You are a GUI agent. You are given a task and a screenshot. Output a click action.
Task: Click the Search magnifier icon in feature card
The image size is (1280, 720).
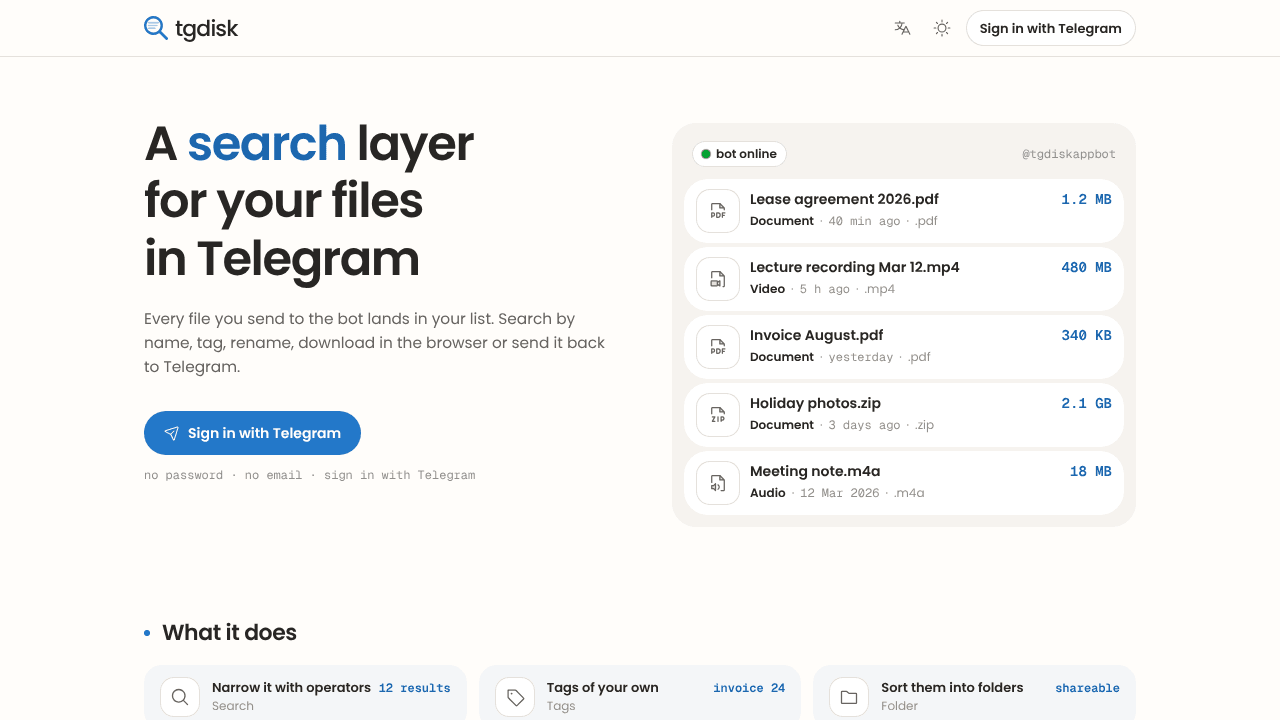click(180, 697)
